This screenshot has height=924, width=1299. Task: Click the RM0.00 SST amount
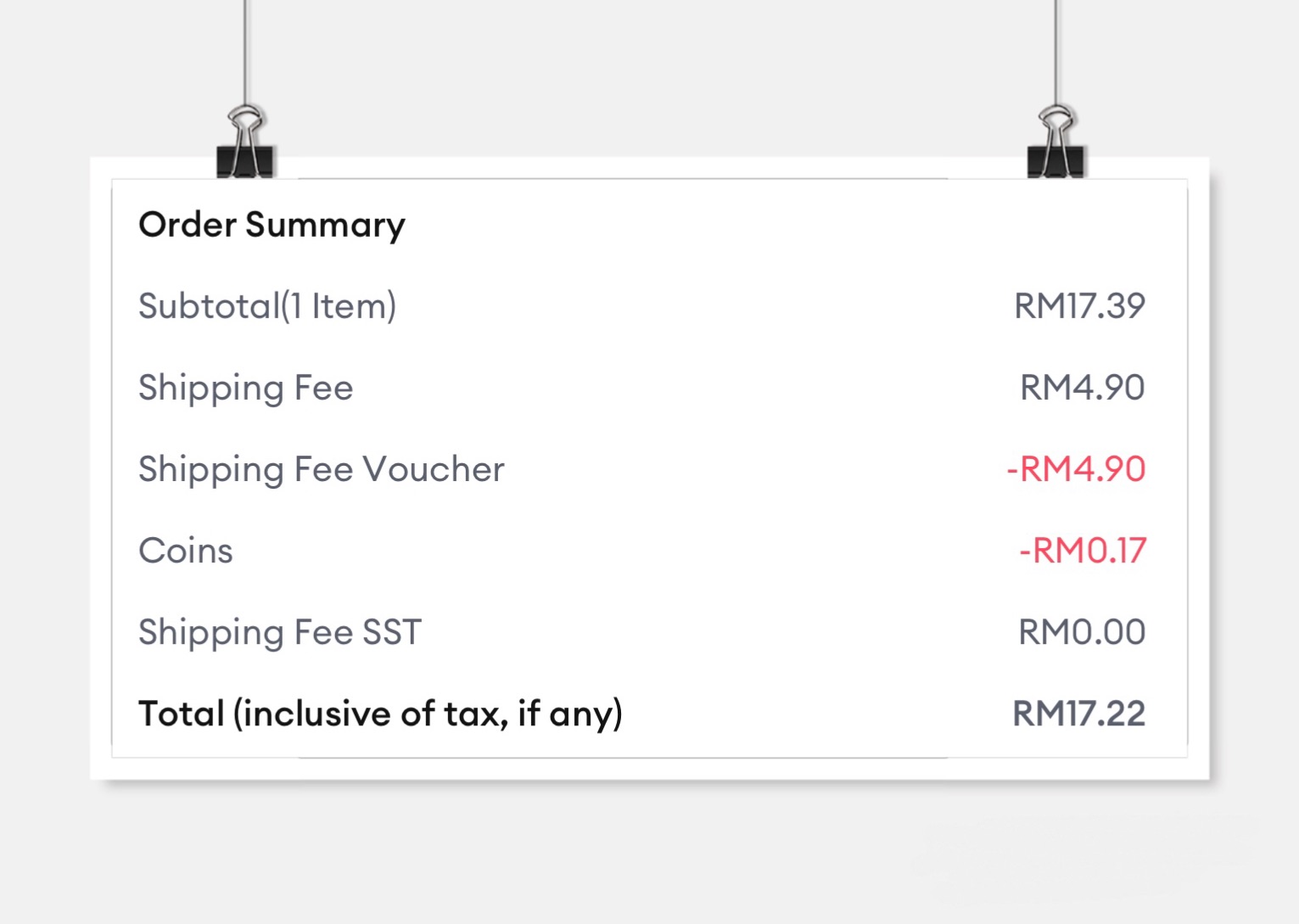[x=1082, y=632]
